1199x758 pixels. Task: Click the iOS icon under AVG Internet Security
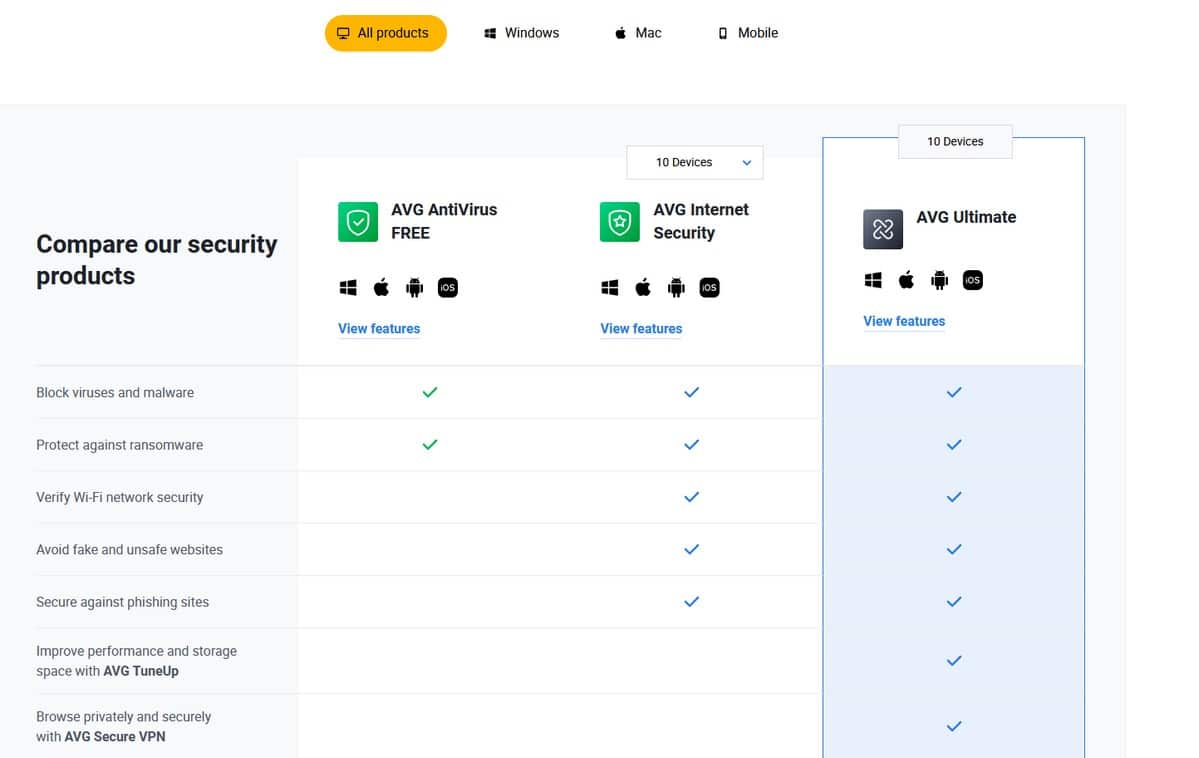(x=710, y=288)
